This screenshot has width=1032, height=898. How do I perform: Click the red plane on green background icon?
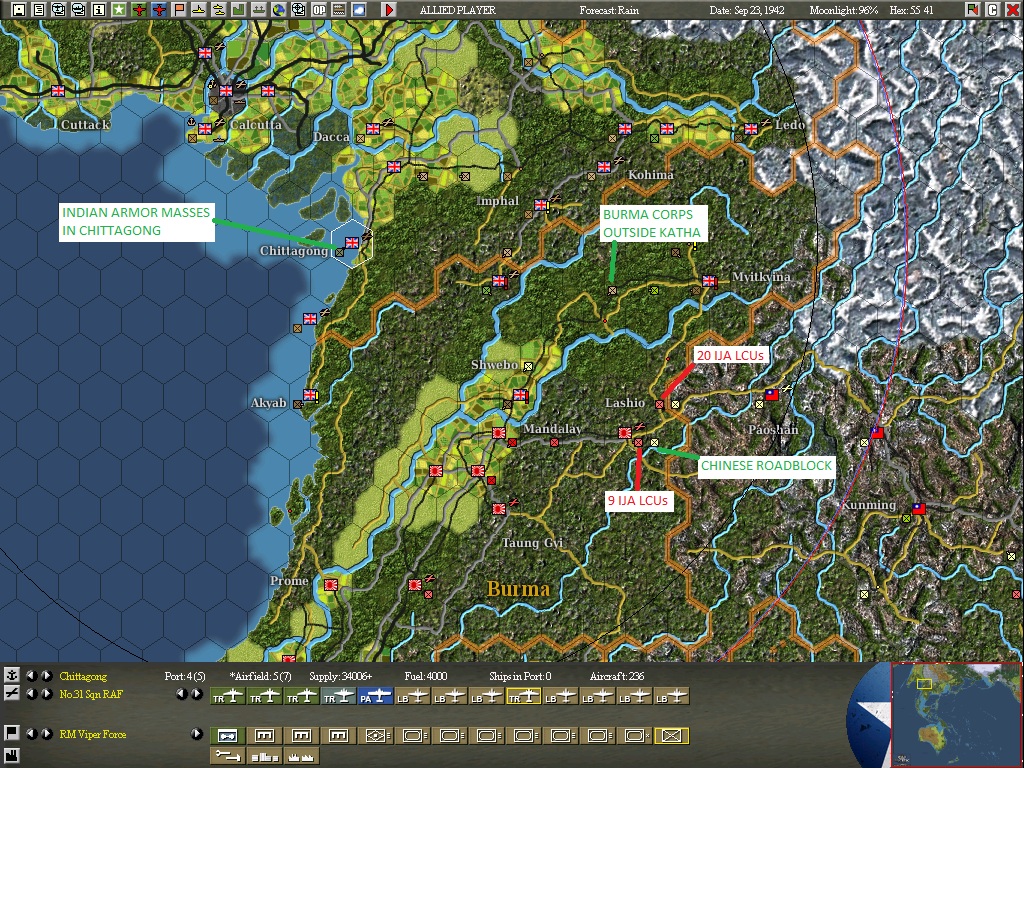[x=139, y=10]
